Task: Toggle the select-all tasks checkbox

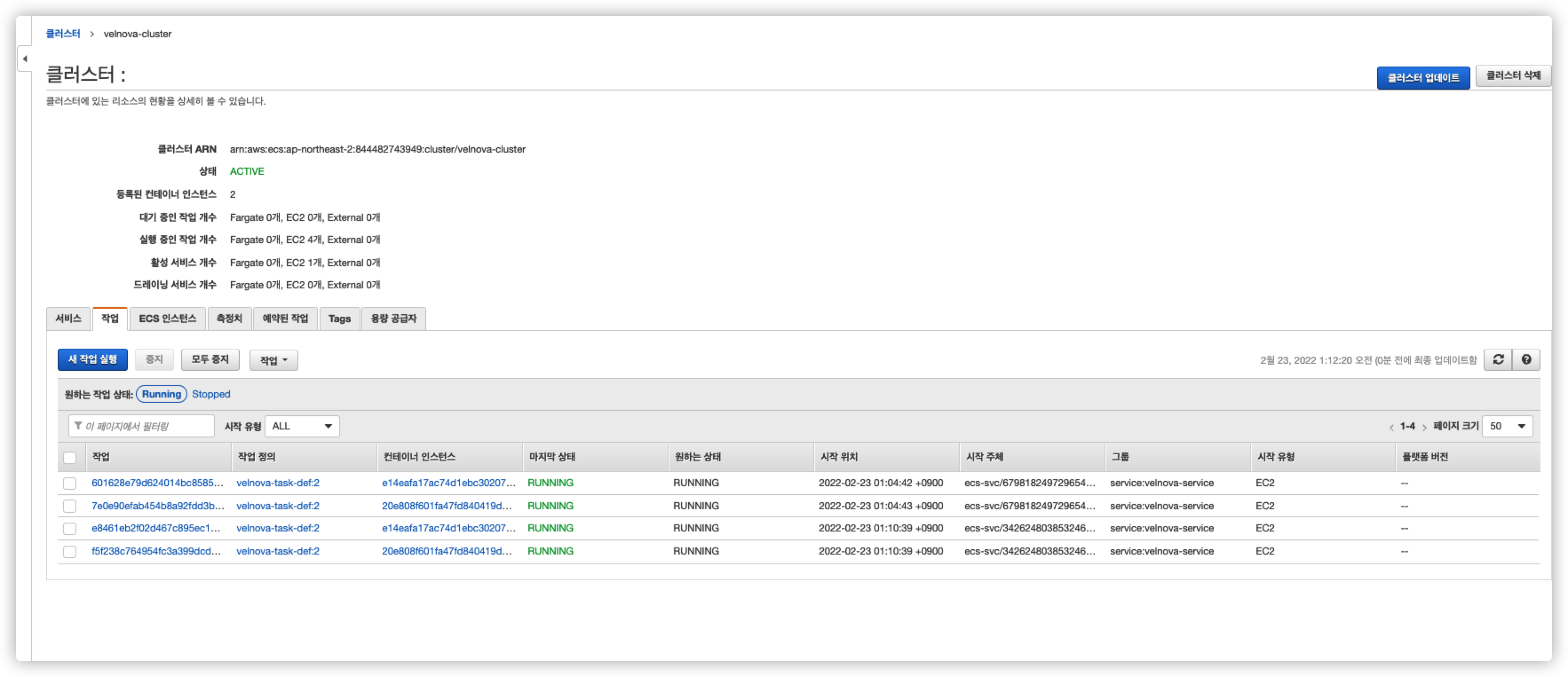Action: tap(70, 457)
